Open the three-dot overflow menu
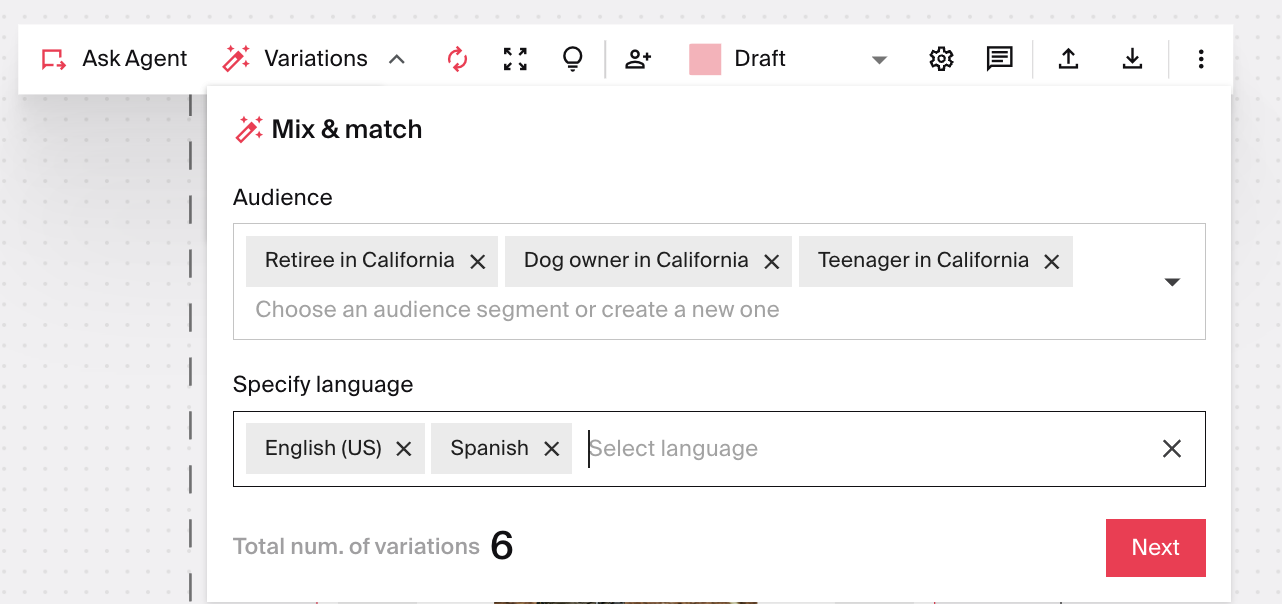Viewport: 1282px width, 604px height. [1200, 58]
